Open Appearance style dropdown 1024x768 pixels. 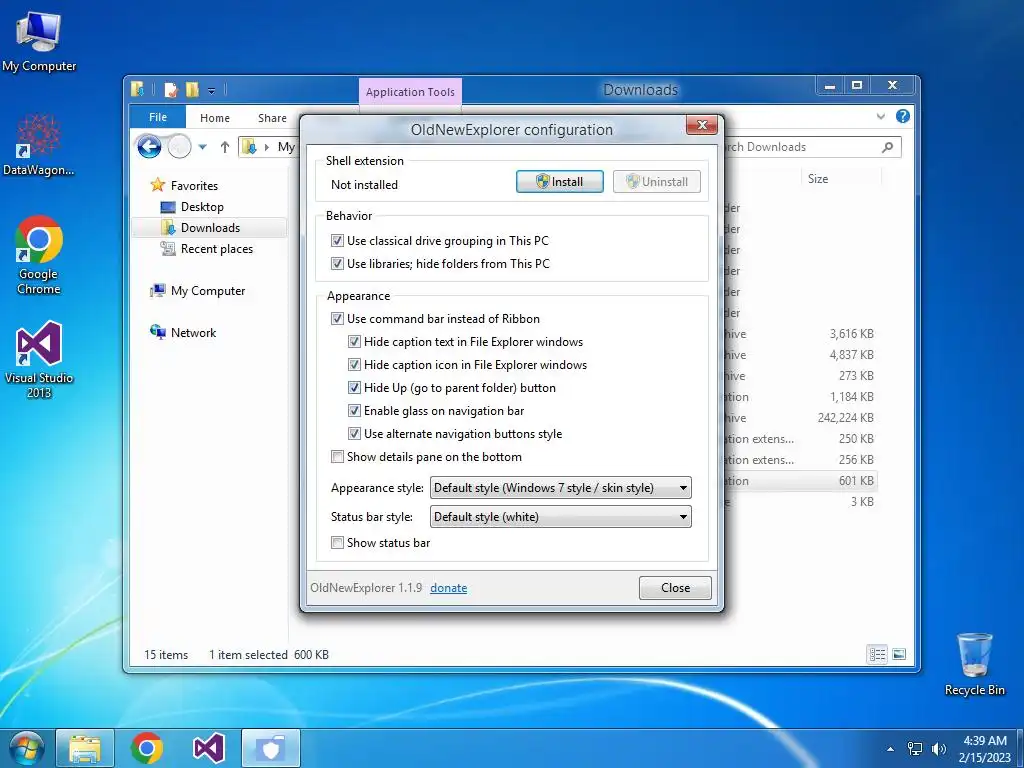[x=560, y=487]
